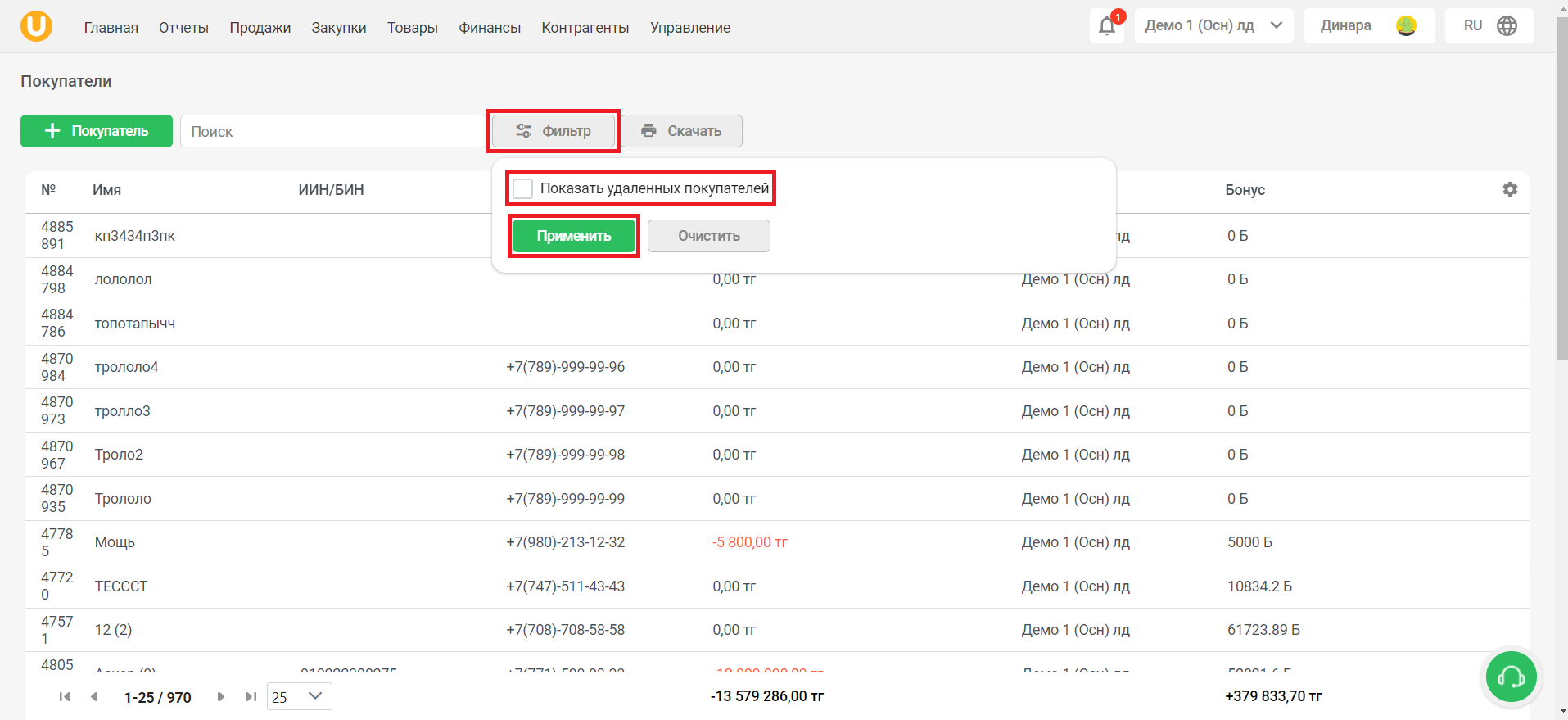
Task: Click the orange U logo icon
Action: 36,26
